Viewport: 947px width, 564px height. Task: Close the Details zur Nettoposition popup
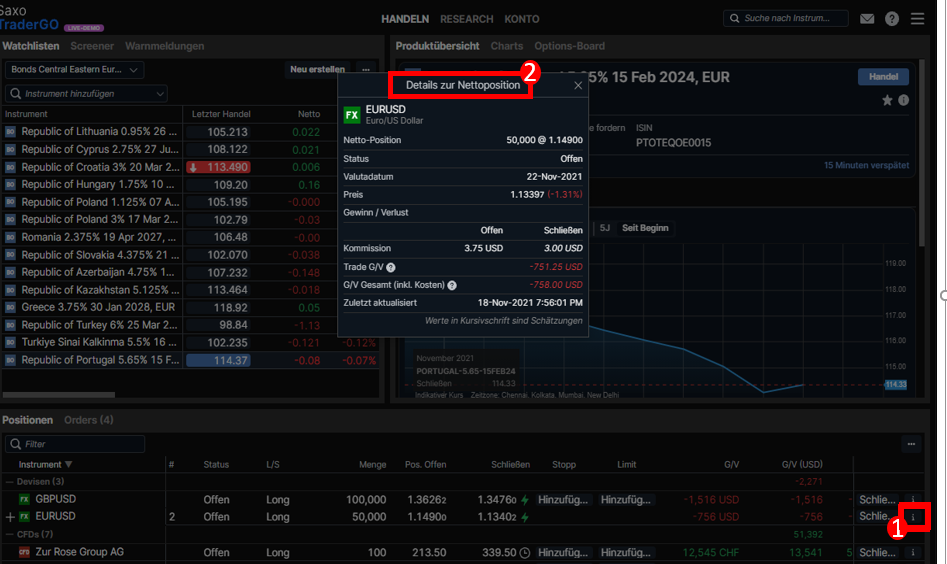pyautogui.click(x=578, y=86)
